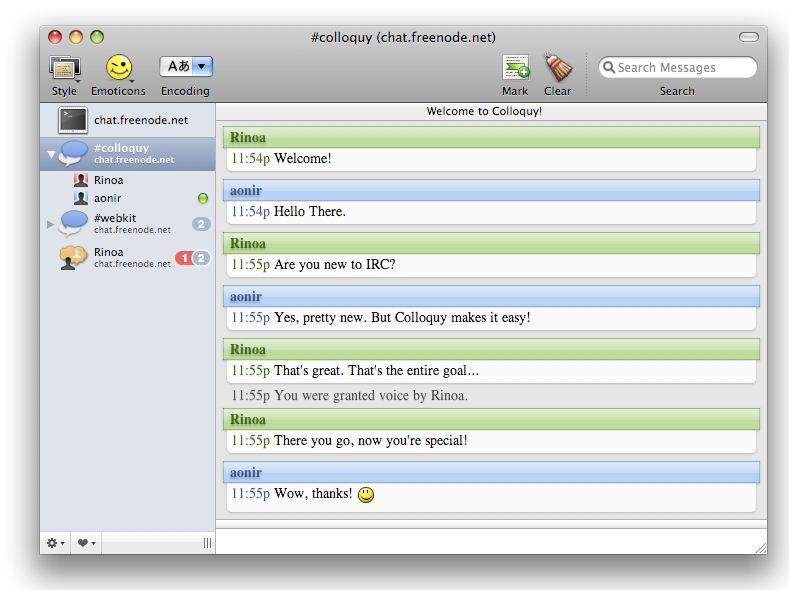Expand the #webkit room tree
The image size is (789, 590).
51,224
